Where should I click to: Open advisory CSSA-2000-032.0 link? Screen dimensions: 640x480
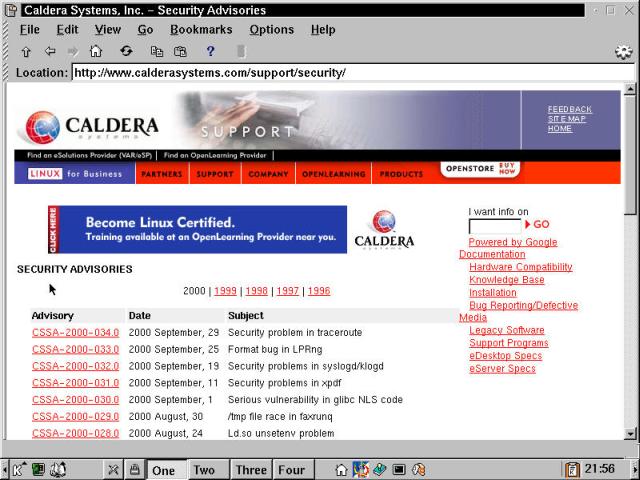(x=76, y=366)
